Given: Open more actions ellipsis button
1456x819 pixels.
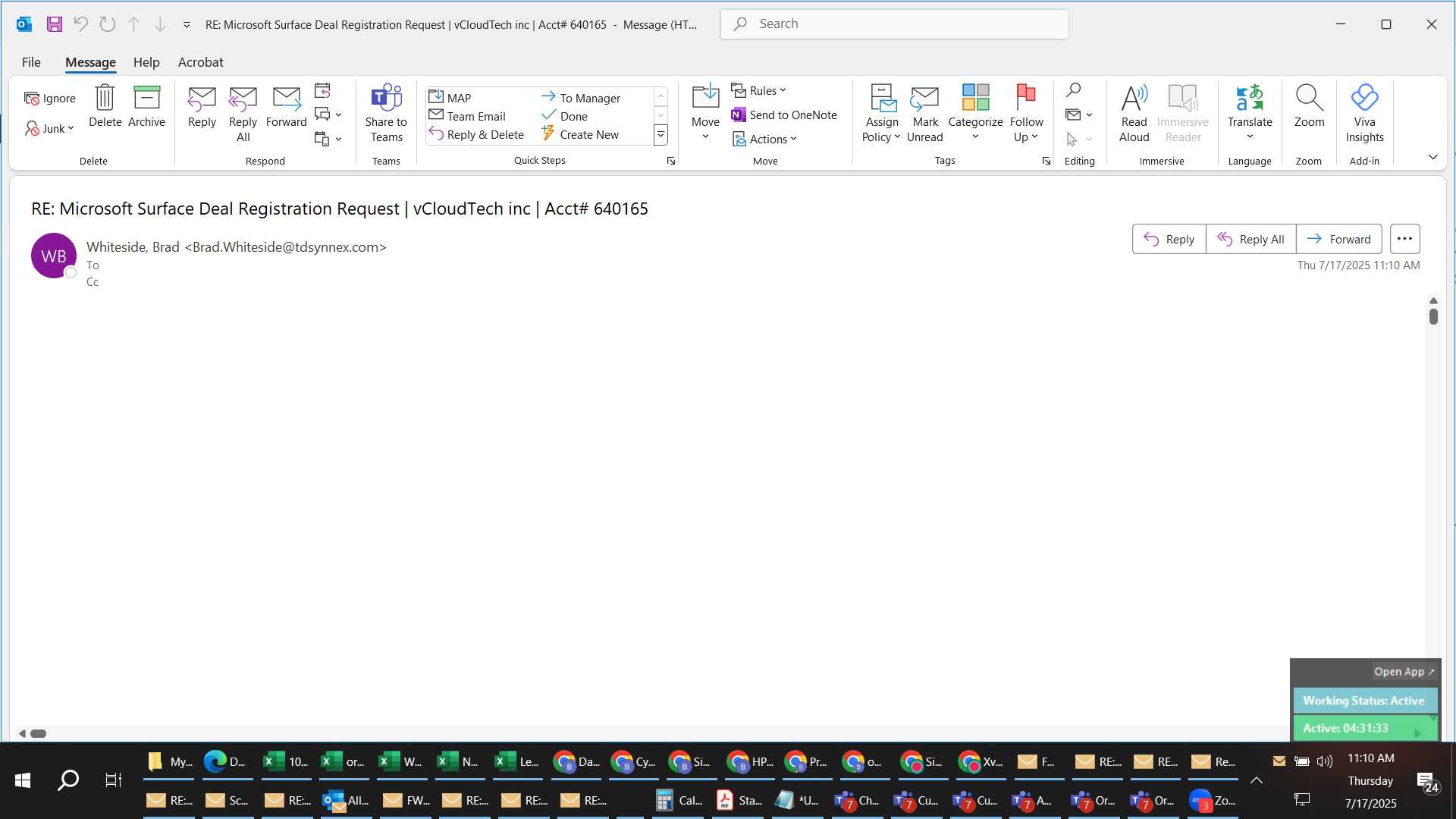Looking at the screenshot, I should point(1404,239).
